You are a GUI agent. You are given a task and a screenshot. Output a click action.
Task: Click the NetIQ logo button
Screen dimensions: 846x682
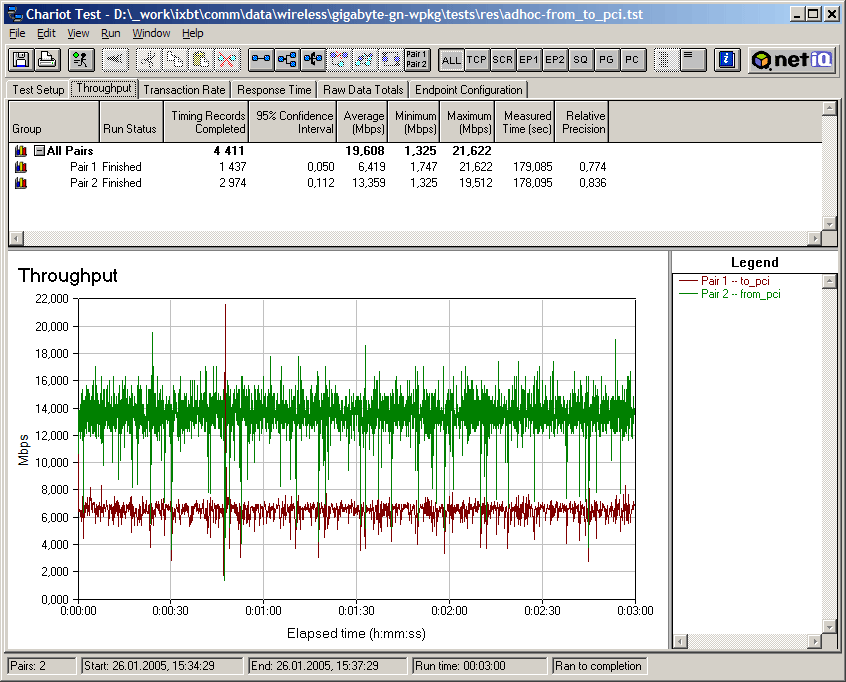coord(792,60)
